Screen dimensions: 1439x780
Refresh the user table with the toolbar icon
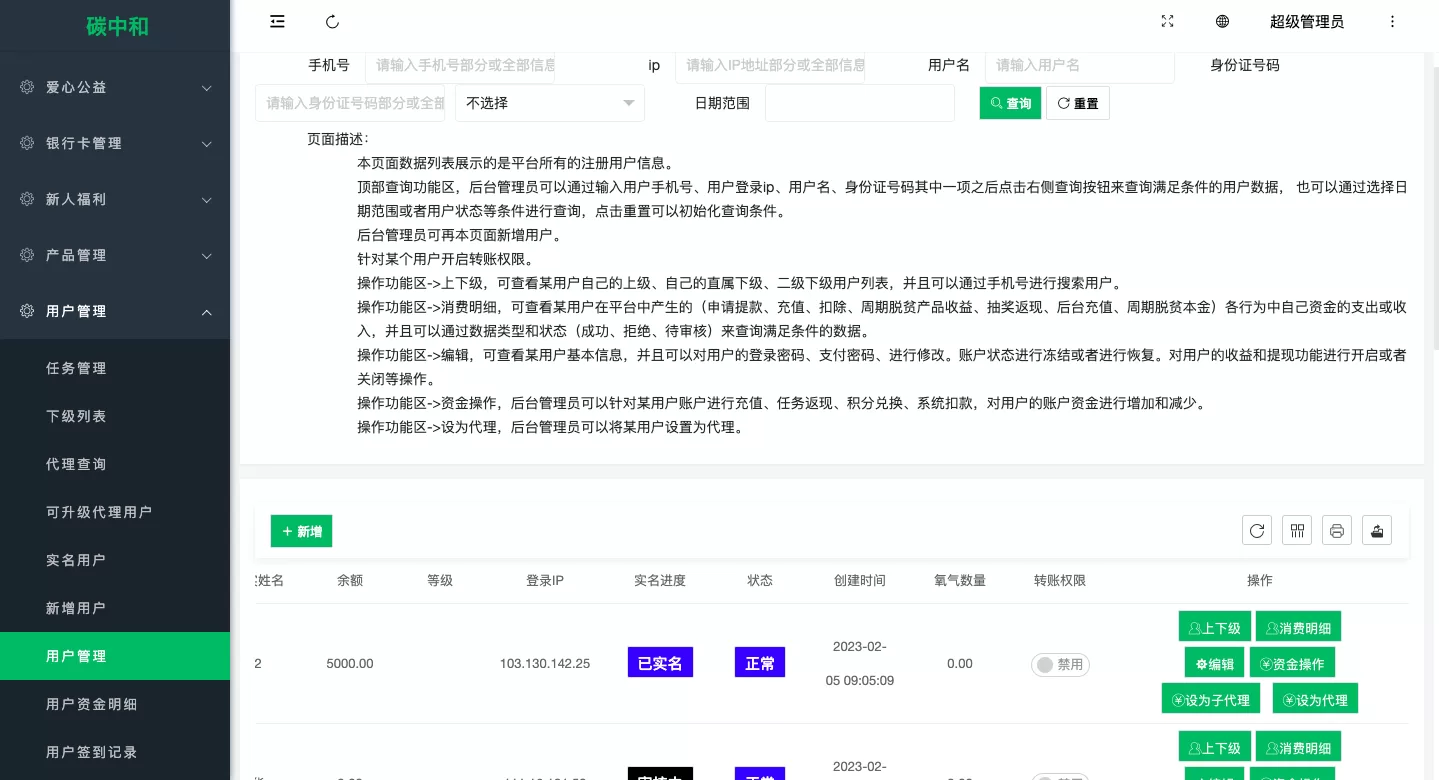pyautogui.click(x=1257, y=530)
